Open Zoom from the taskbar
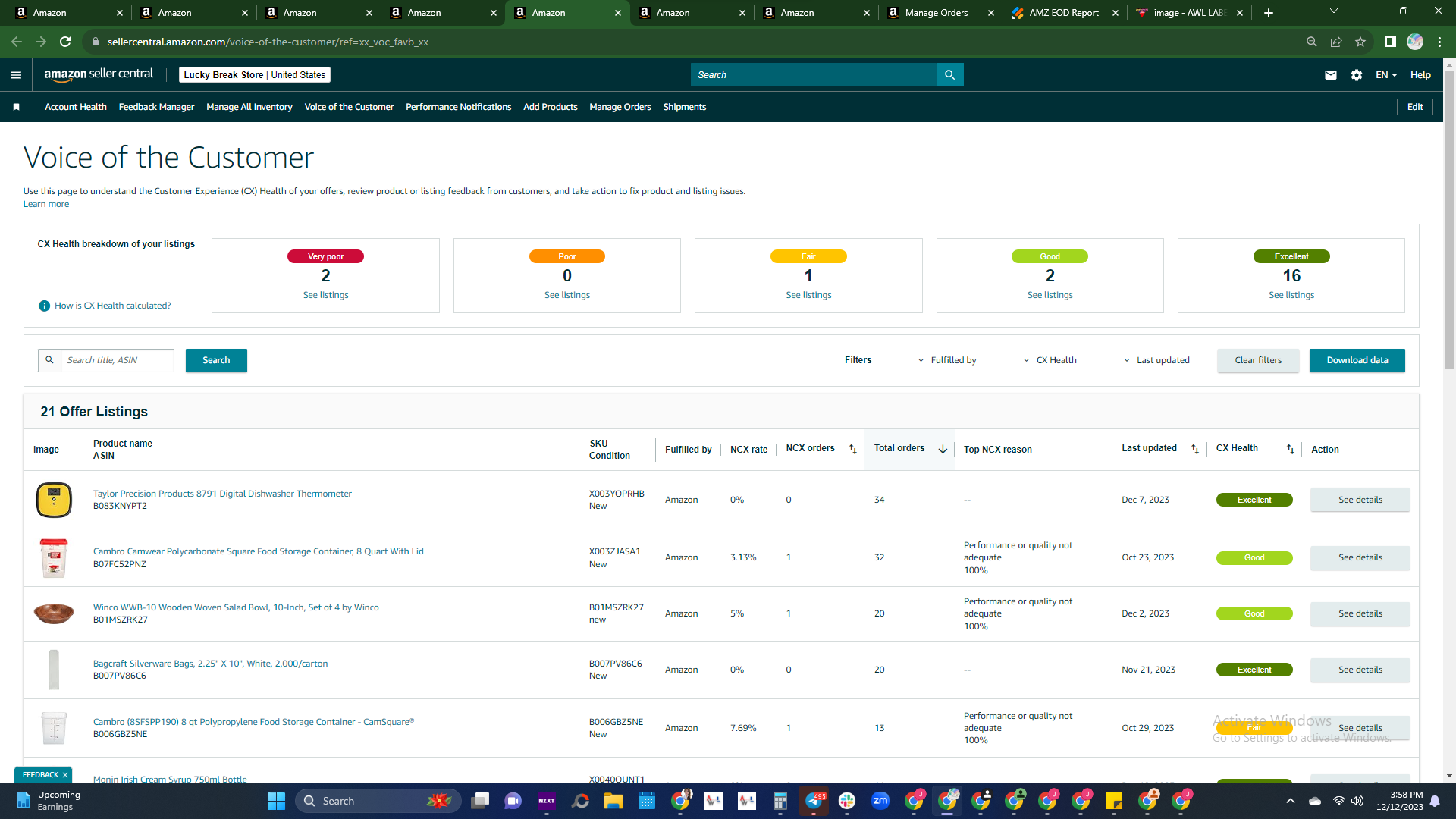Screen dimensions: 1456x819 click(880, 801)
